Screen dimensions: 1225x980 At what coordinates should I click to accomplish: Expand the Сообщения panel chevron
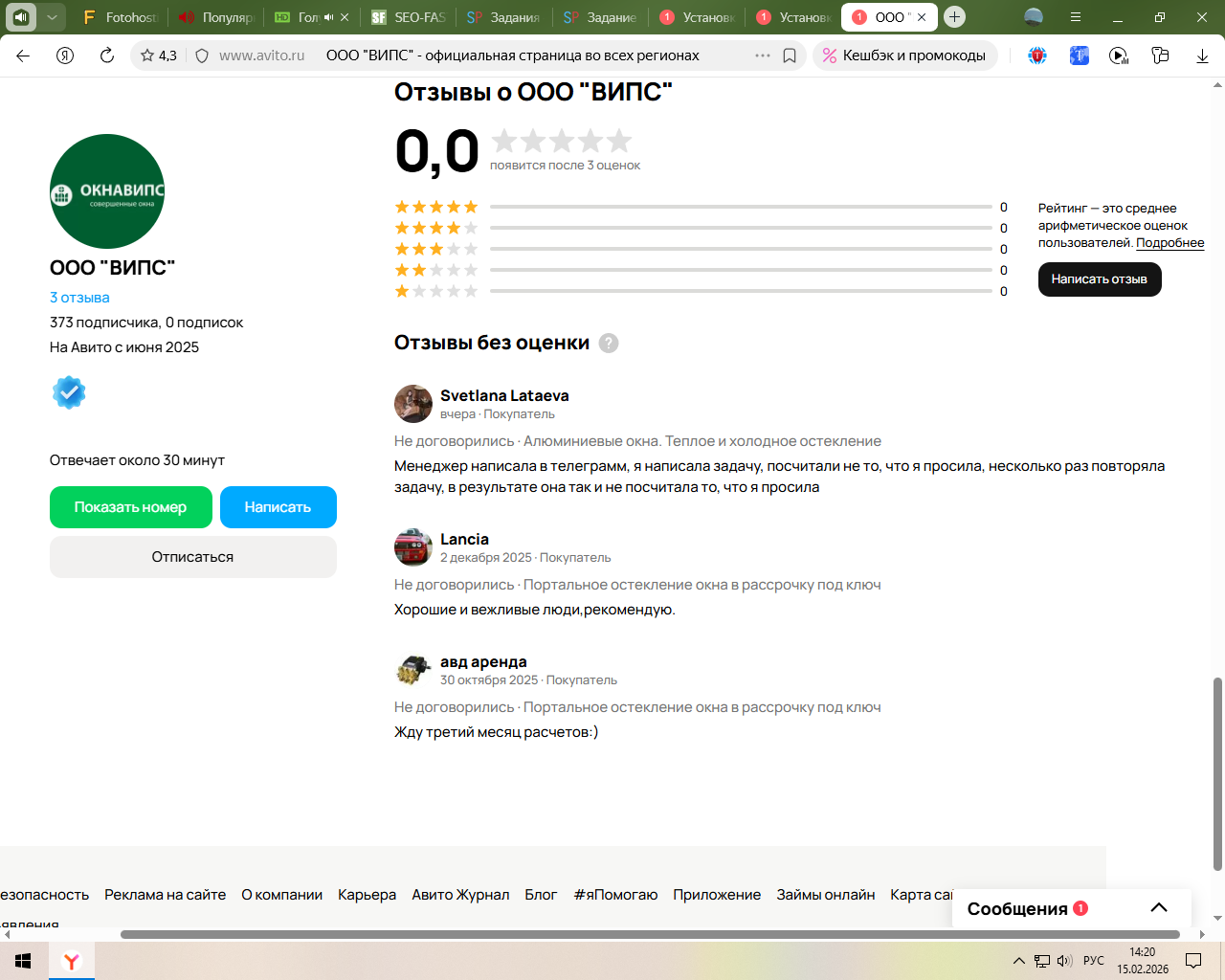(x=1159, y=908)
